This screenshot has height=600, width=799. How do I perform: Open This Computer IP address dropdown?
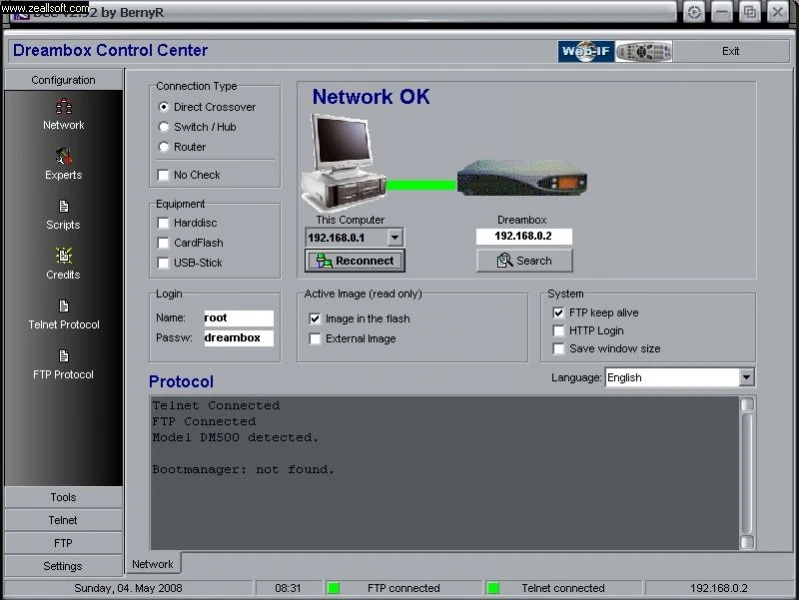(x=395, y=237)
